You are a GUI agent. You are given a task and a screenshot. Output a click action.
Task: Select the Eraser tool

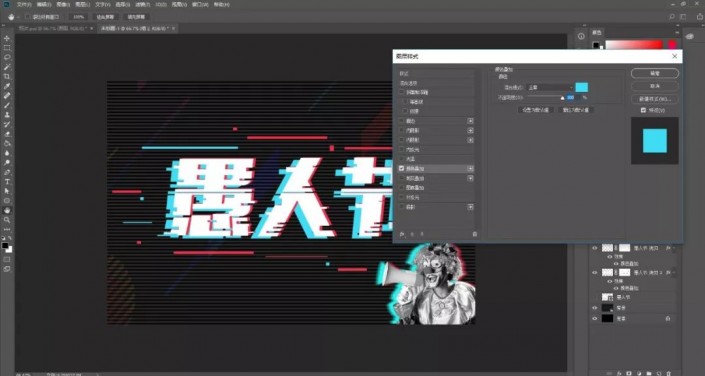(x=7, y=134)
